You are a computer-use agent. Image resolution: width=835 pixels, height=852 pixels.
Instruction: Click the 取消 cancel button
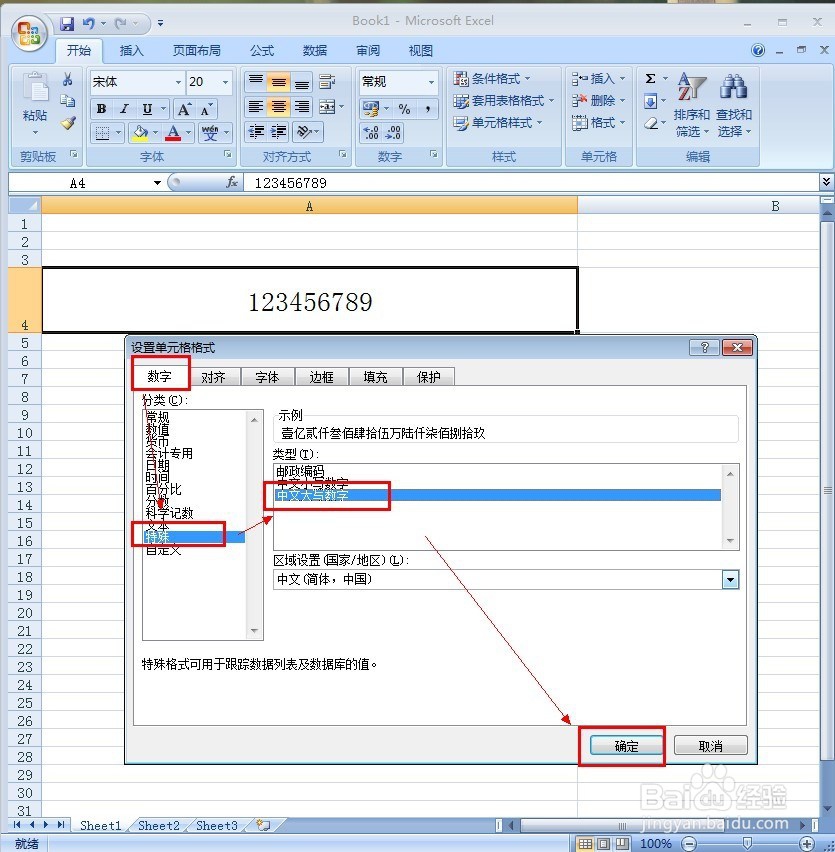(711, 745)
